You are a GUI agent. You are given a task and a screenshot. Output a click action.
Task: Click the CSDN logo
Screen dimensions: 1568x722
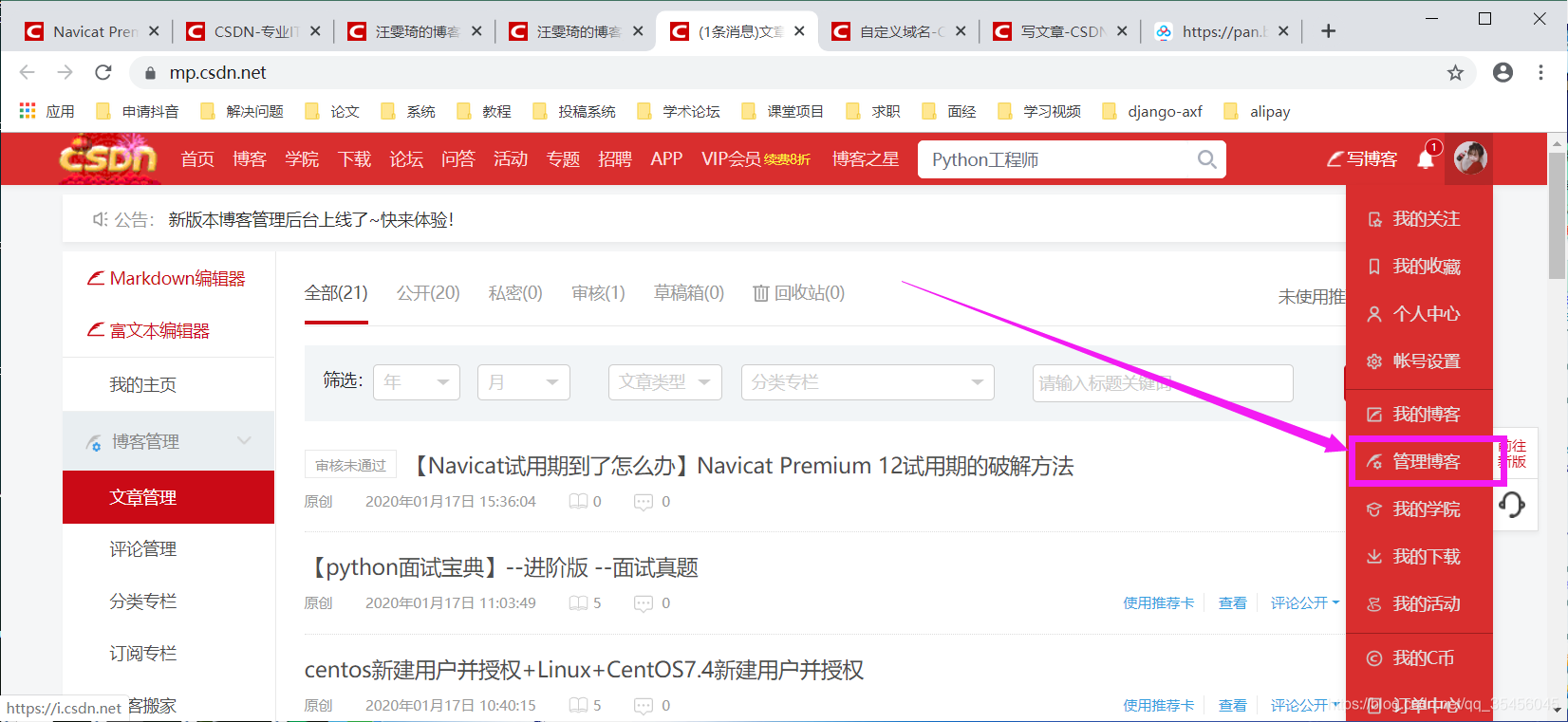pyautogui.click(x=107, y=157)
